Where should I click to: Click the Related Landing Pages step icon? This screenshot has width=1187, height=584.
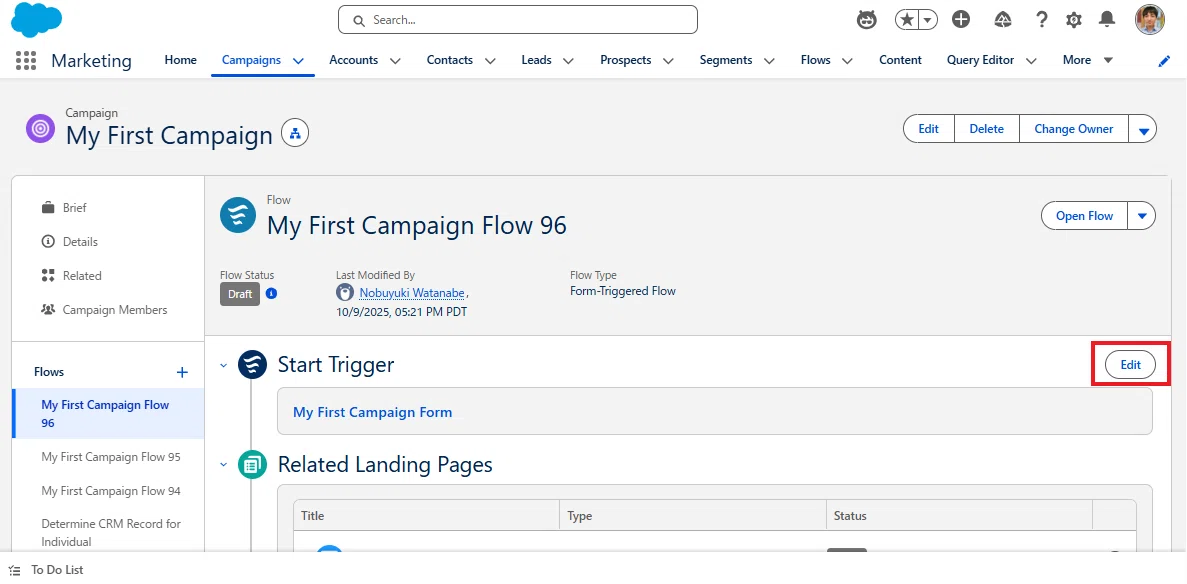click(x=253, y=464)
